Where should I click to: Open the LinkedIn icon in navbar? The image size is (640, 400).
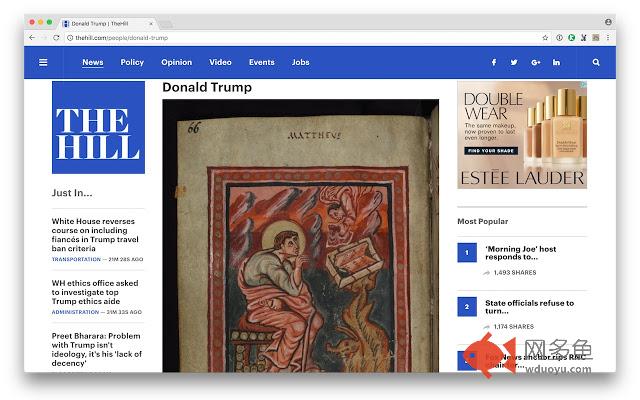click(x=556, y=62)
